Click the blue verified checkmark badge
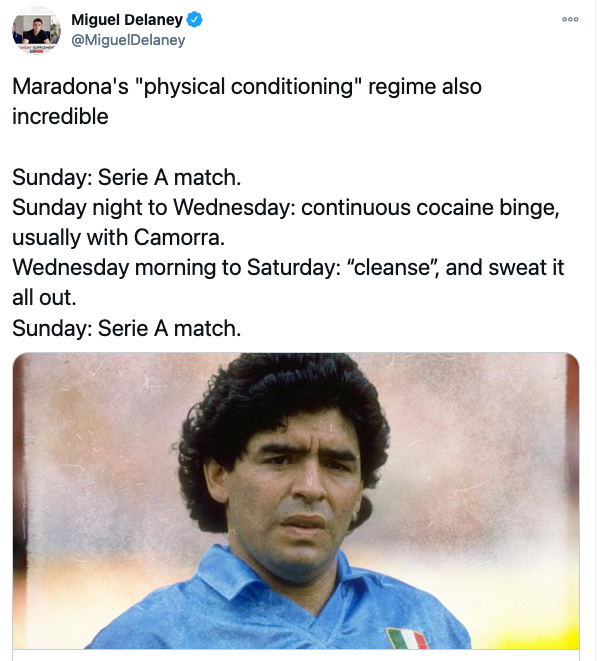 pyautogui.click(x=194, y=20)
